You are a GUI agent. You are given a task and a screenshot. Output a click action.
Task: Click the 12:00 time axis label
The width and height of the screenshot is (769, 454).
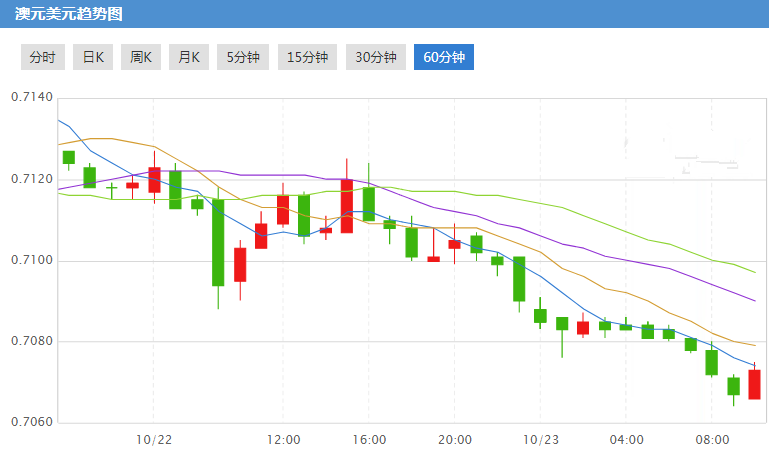pyautogui.click(x=284, y=439)
